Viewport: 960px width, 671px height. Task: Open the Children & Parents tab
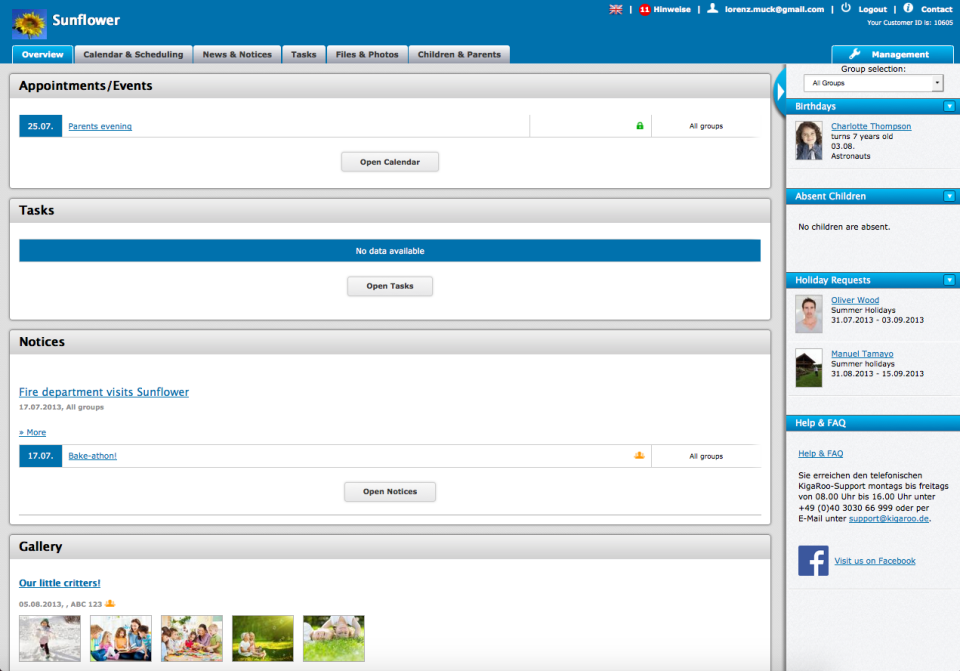[459, 54]
